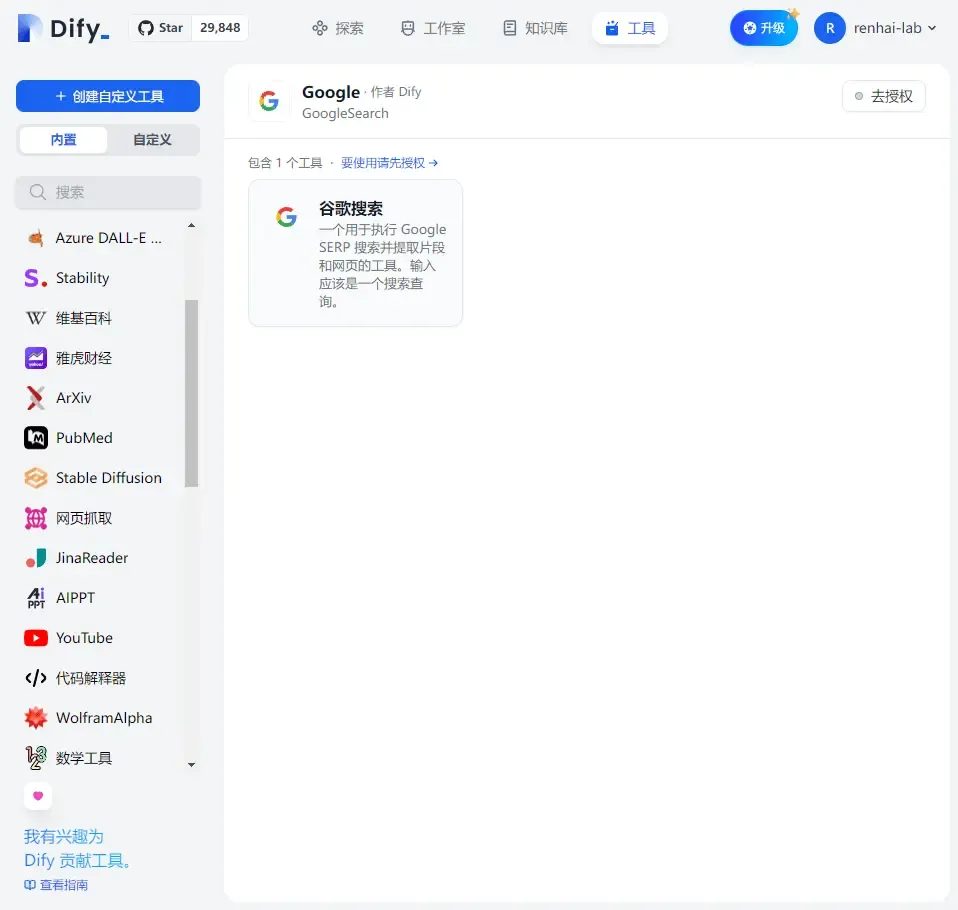Open the Stable Diffusion icon

[36, 478]
